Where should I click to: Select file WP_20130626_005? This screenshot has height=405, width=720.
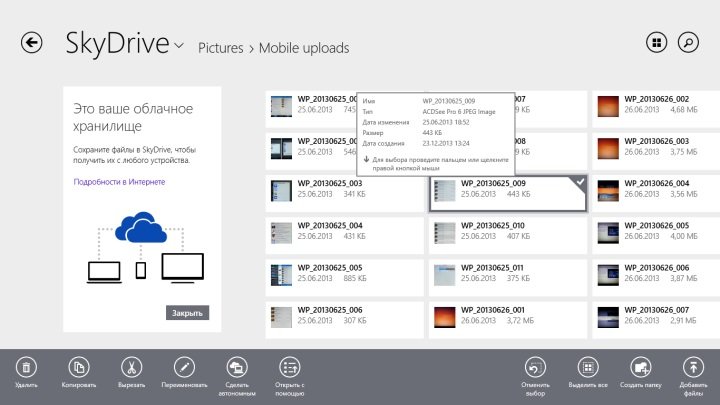[x=656, y=236]
